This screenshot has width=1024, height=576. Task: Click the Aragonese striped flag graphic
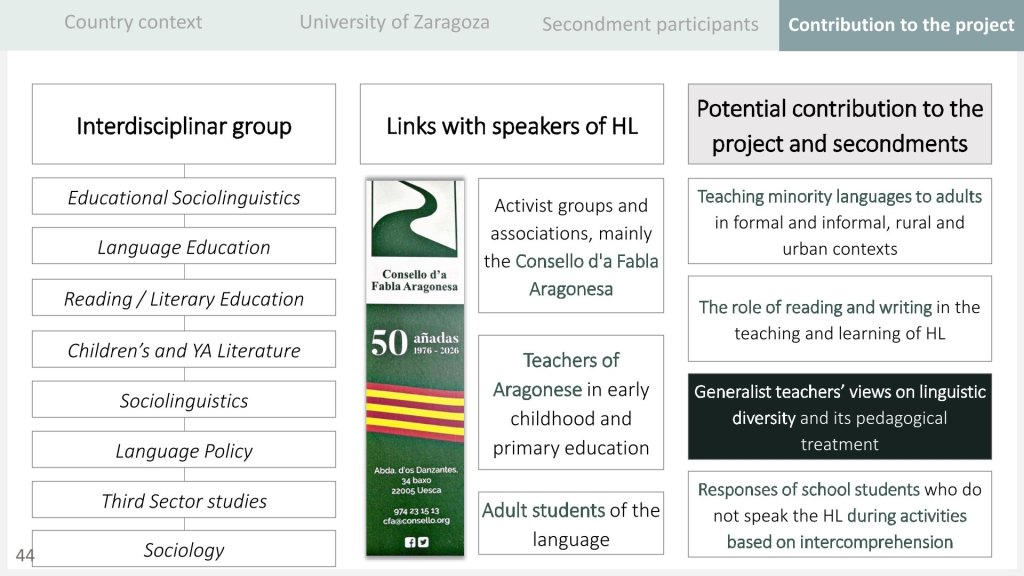point(414,412)
